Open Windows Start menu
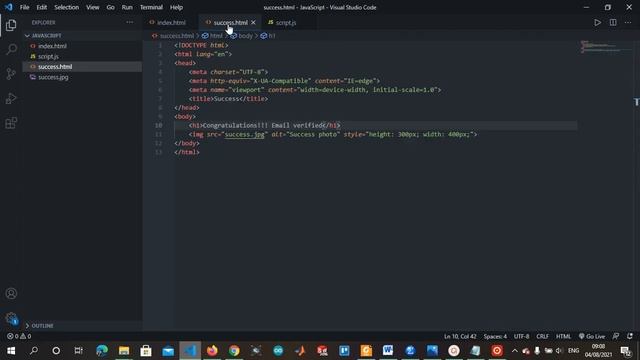 pos(11,351)
